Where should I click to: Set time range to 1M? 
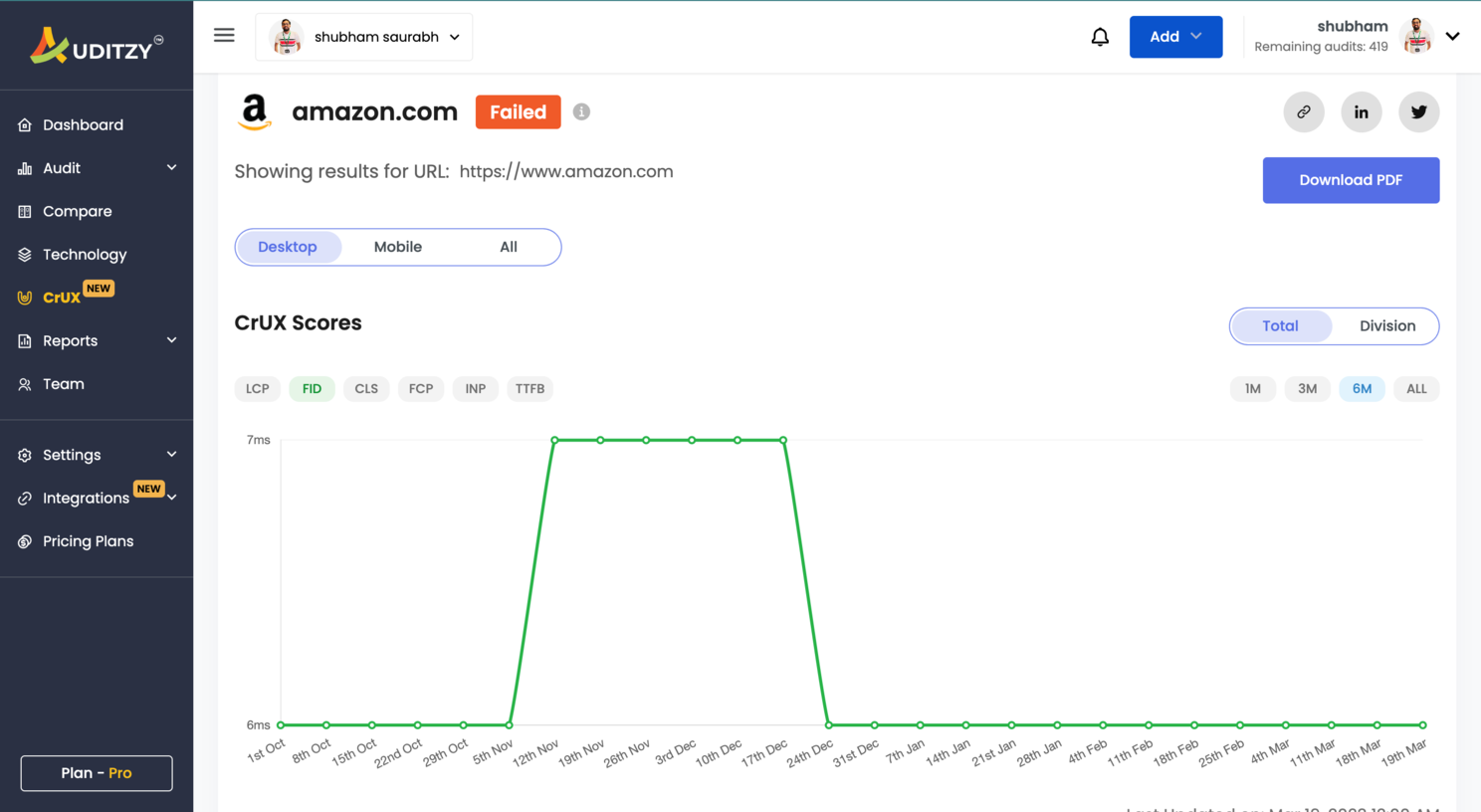click(1253, 389)
